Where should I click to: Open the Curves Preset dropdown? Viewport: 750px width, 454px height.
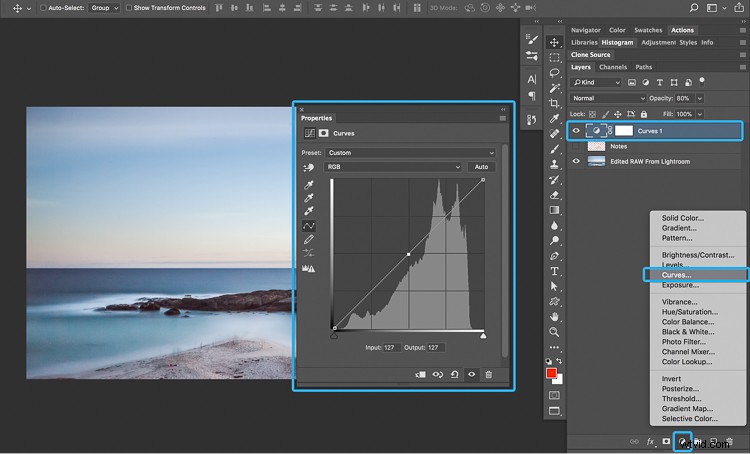(x=410, y=153)
